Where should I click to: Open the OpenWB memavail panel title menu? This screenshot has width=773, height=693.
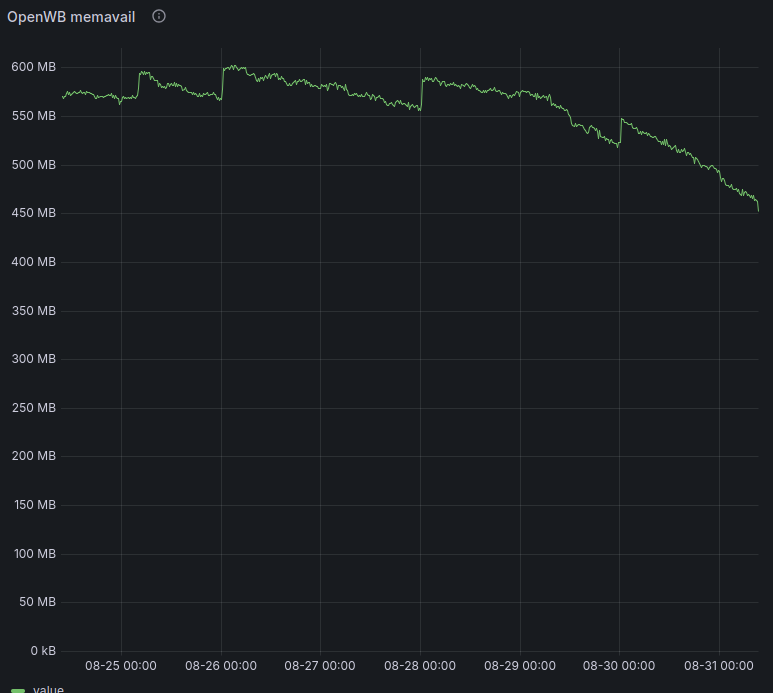tap(71, 17)
